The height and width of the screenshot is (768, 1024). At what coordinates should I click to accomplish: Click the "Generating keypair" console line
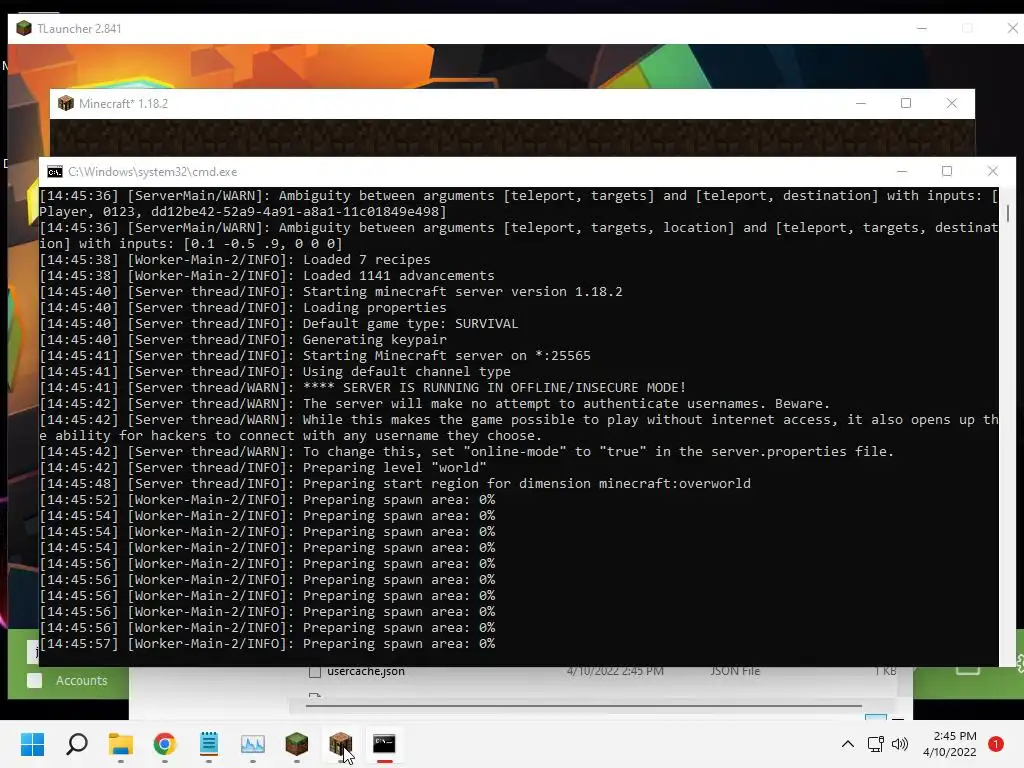click(x=243, y=340)
